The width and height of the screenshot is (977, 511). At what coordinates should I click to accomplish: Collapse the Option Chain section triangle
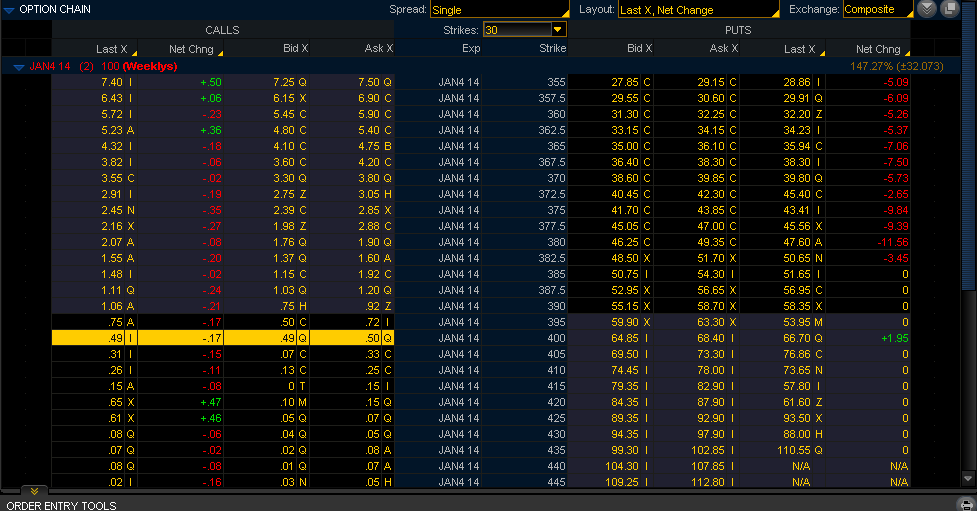[10, 9]
